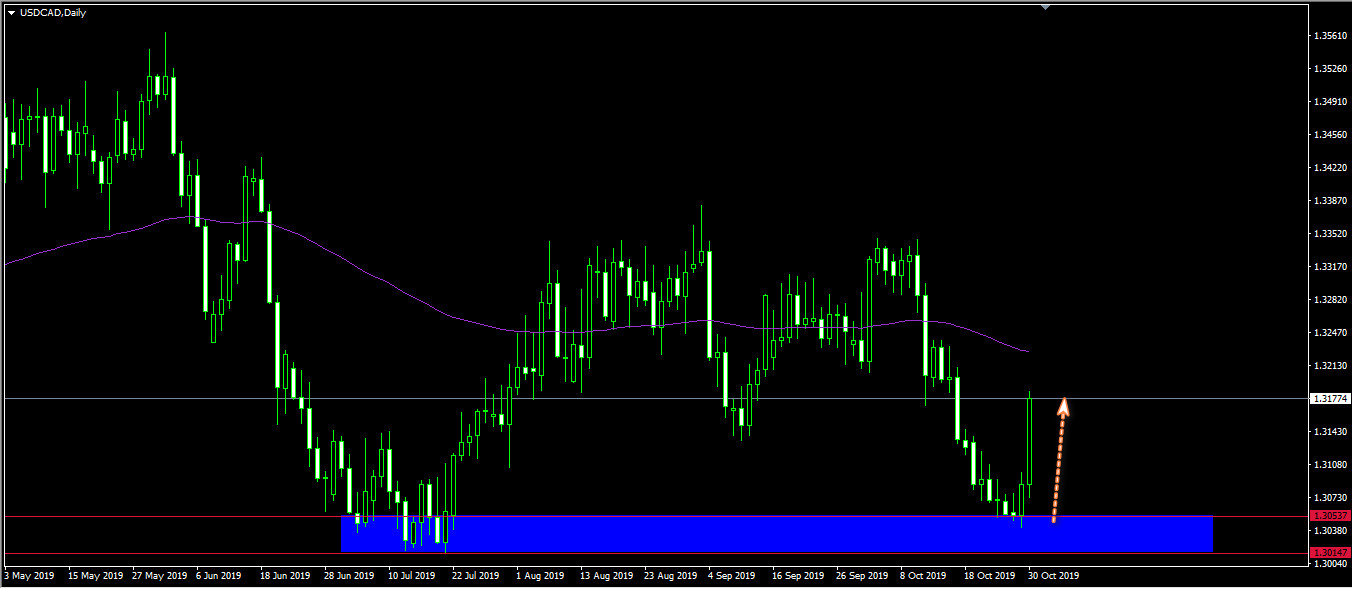This screenshot has height=589, width=1352.
Task: Click the 30 Oct 2019 date label
Action: tap(1054, 576)
